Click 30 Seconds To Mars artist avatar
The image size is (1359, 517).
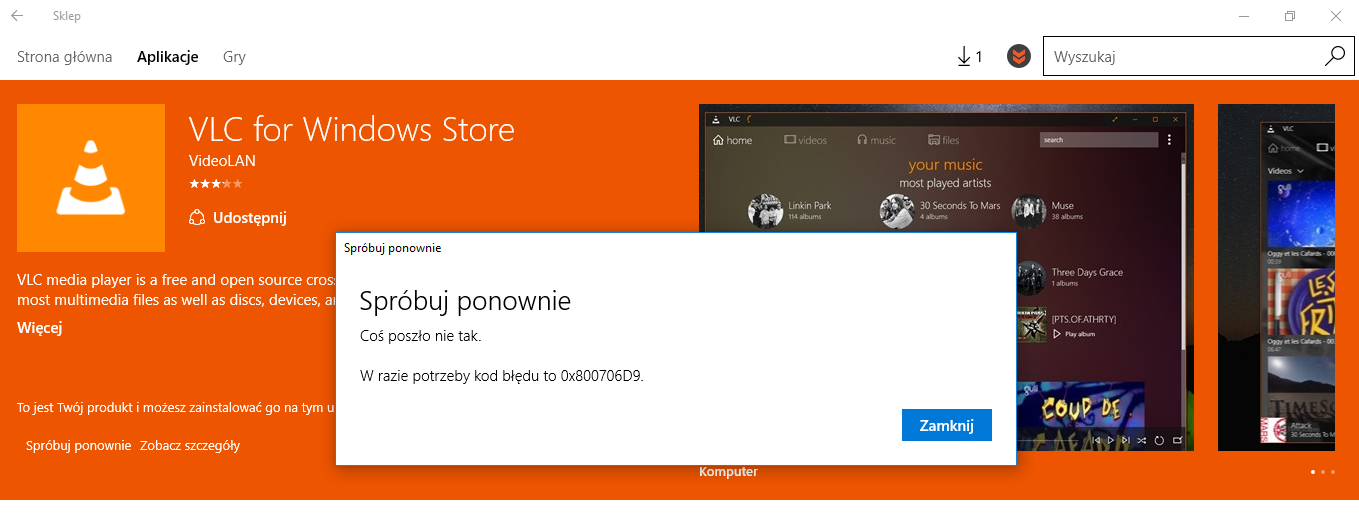pos(897,211)
